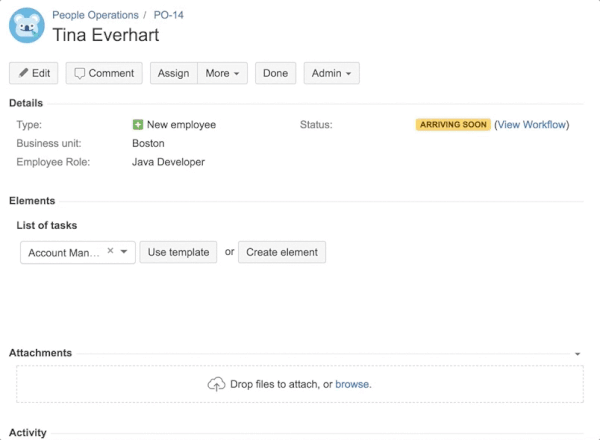Open the People Operations breadcrumb
The width and height of the screenshot is (600, 440).
click(x=93, y=15)
